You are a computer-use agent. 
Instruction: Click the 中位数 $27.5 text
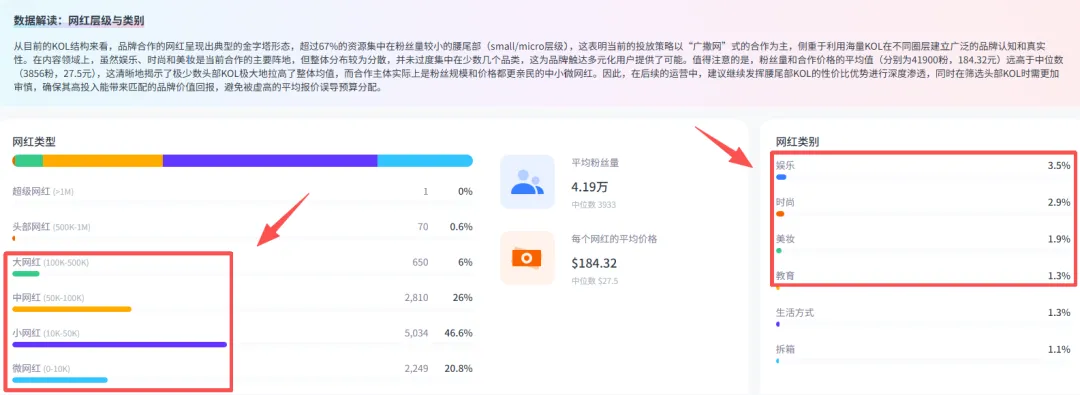(595, 281)
